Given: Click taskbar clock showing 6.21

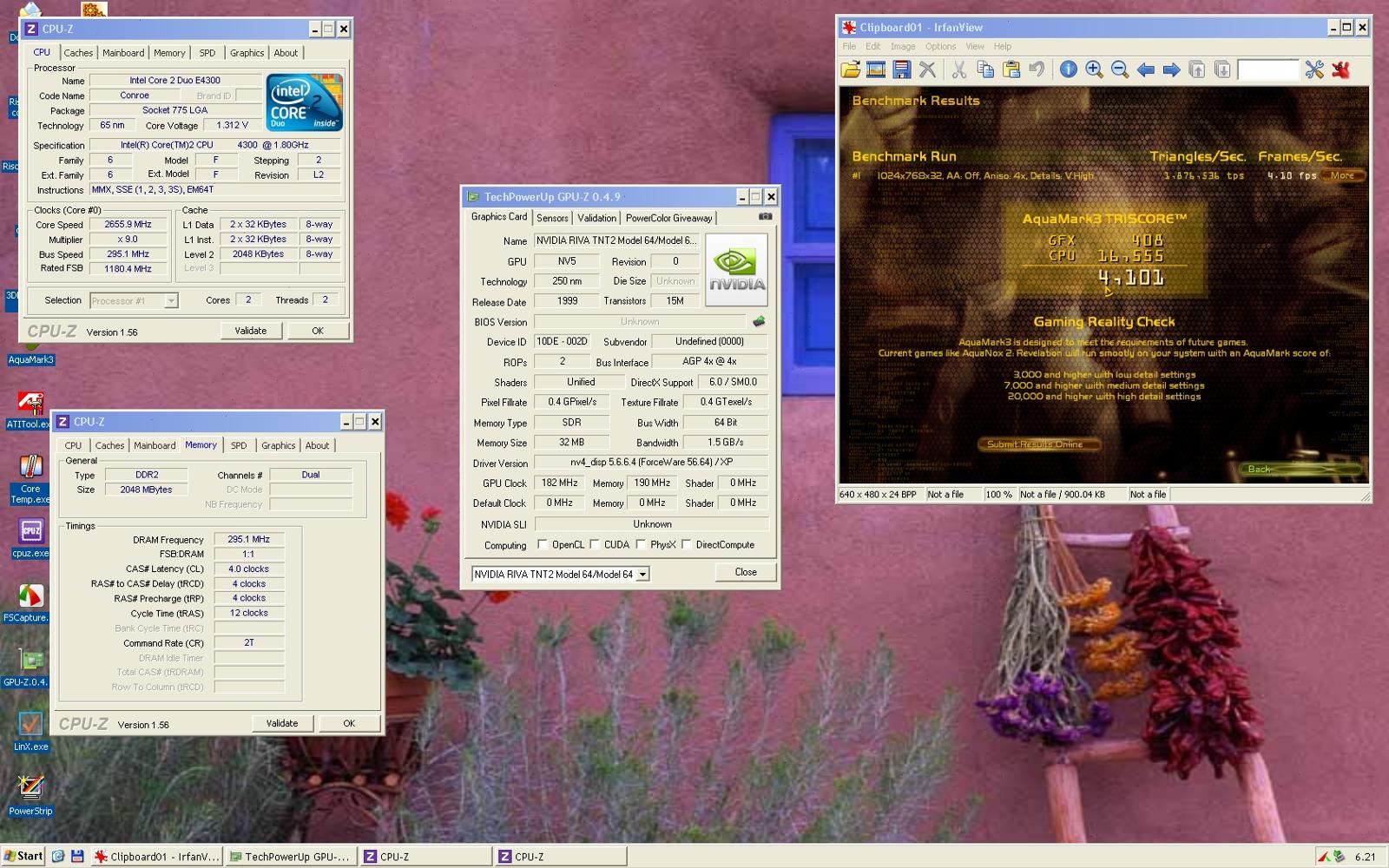Looking at the screenshot, I should tap(1366, 857).
